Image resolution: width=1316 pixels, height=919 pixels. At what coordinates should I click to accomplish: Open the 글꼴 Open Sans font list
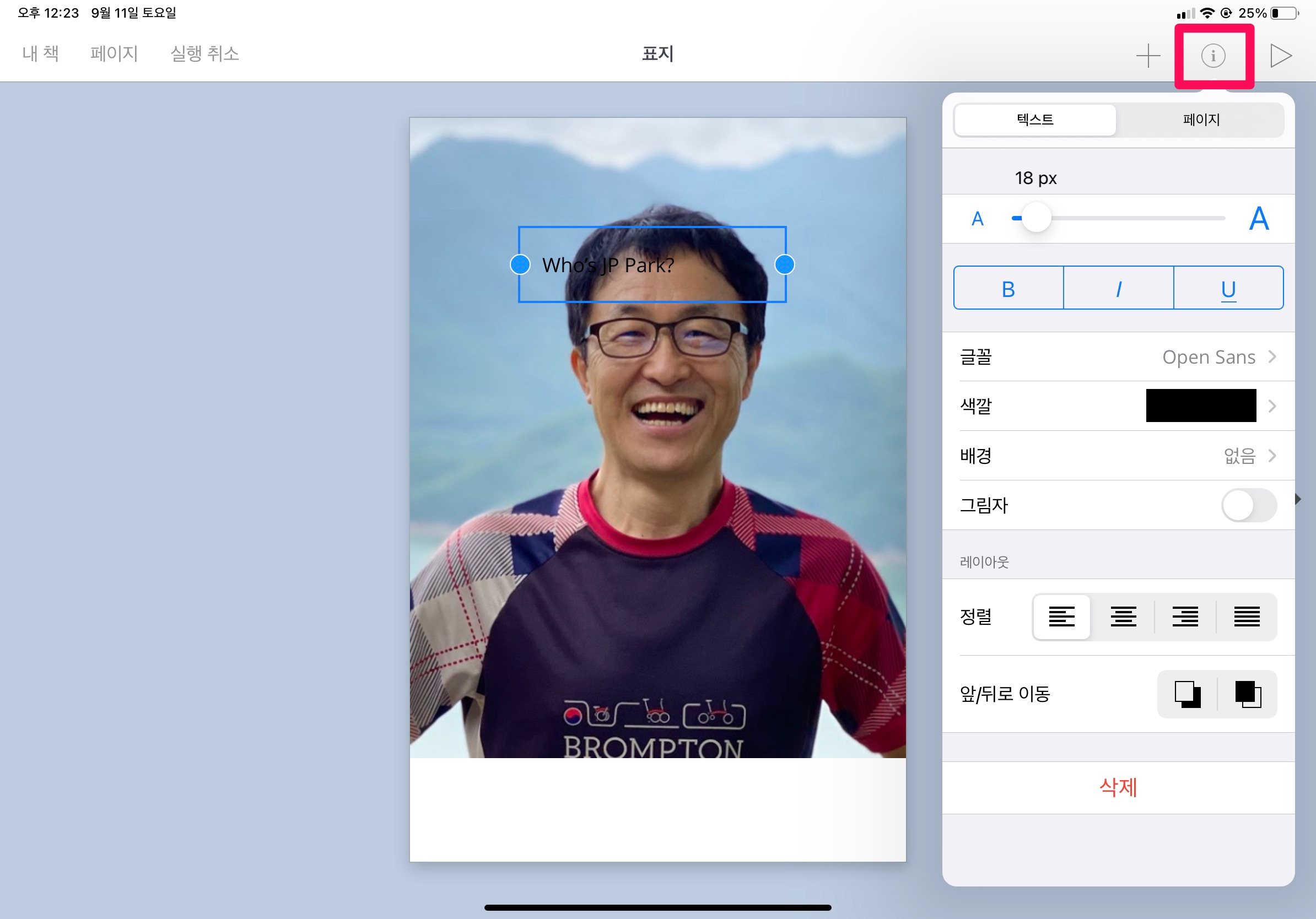(1118, 357)
